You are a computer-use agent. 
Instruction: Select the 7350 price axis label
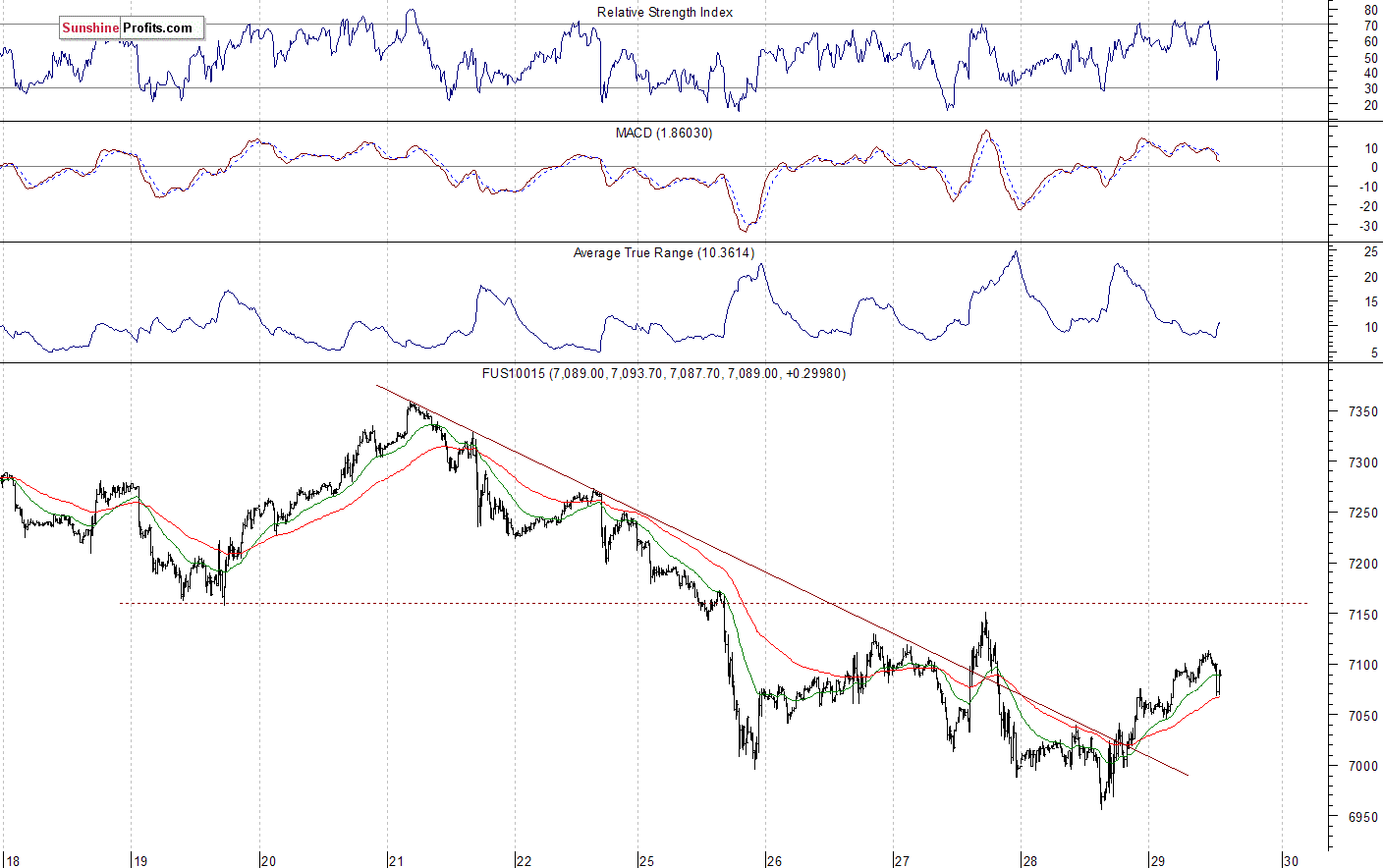pos(1362,411)
